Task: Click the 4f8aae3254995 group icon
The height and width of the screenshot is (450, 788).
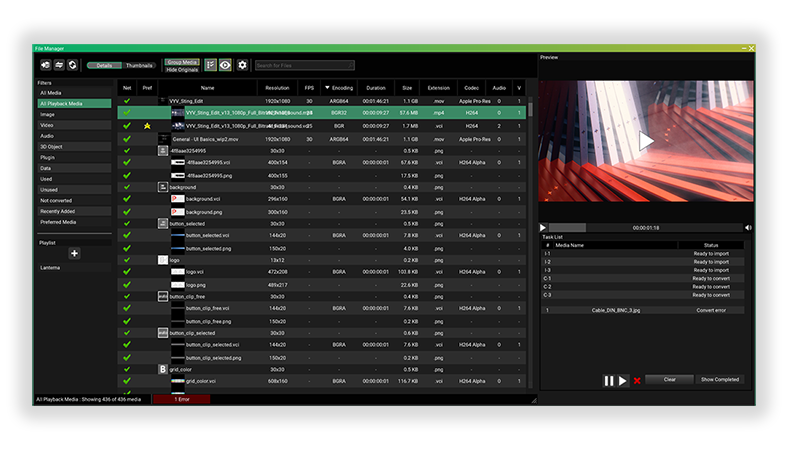Action: pos(163,150)
